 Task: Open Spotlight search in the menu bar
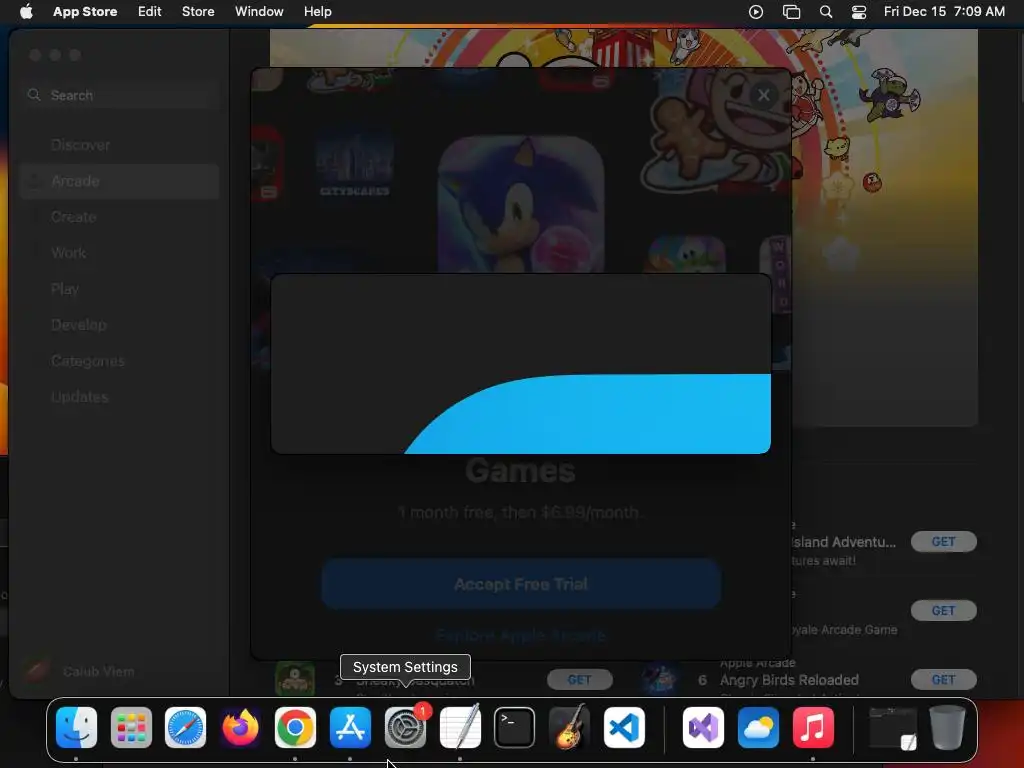pyautogui.click(x=825, y=11)
